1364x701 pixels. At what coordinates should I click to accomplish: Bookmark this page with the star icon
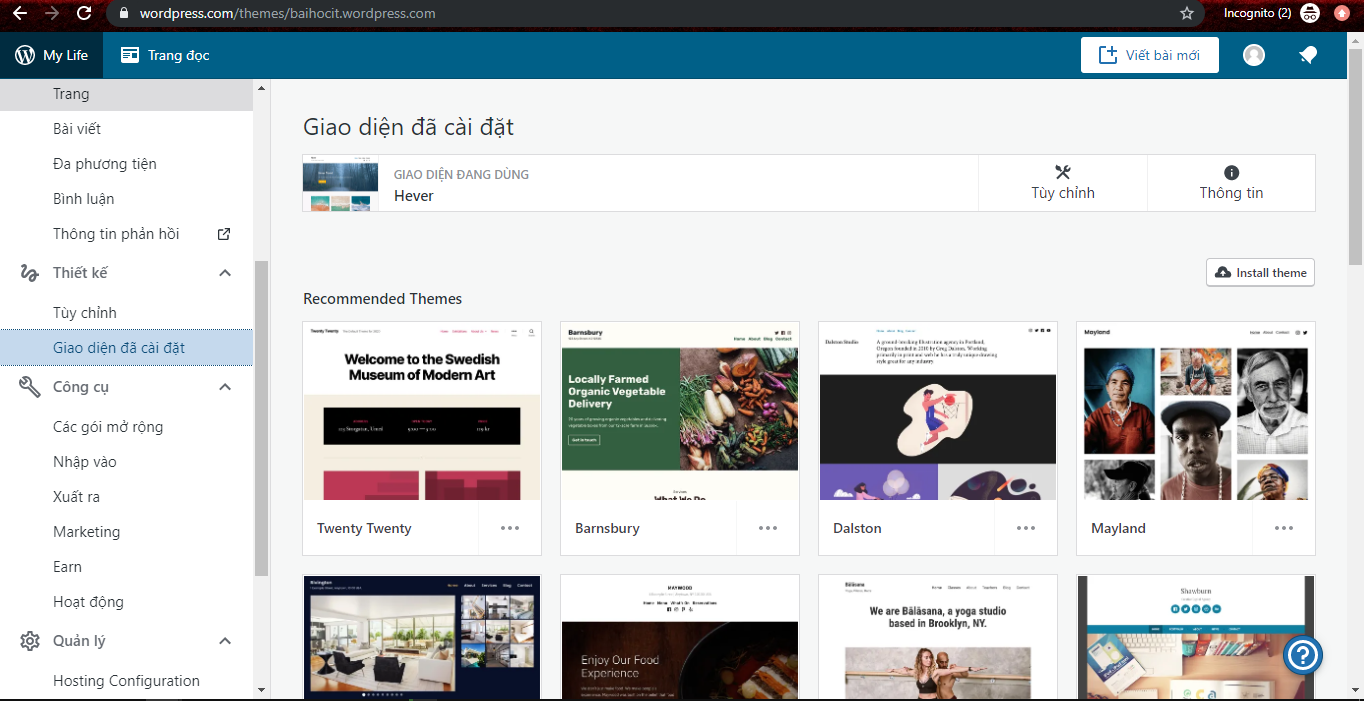pyautogui.click(x=1187, y=14)
